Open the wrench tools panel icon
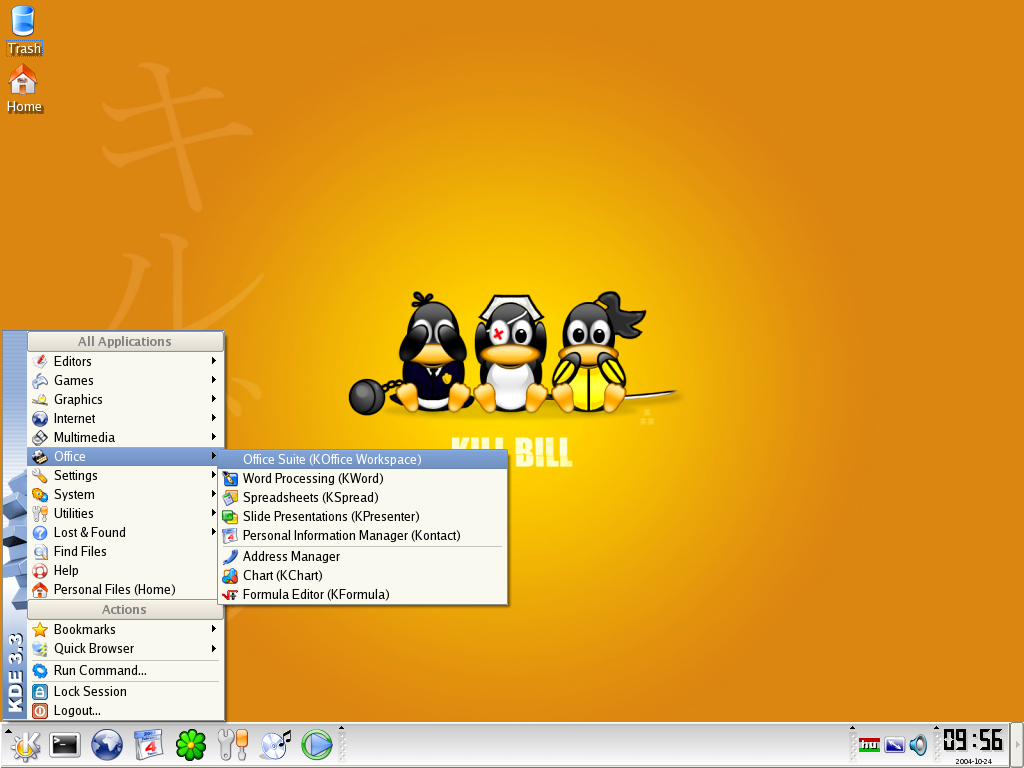The image size is (1024, 768). pos(232,745)
